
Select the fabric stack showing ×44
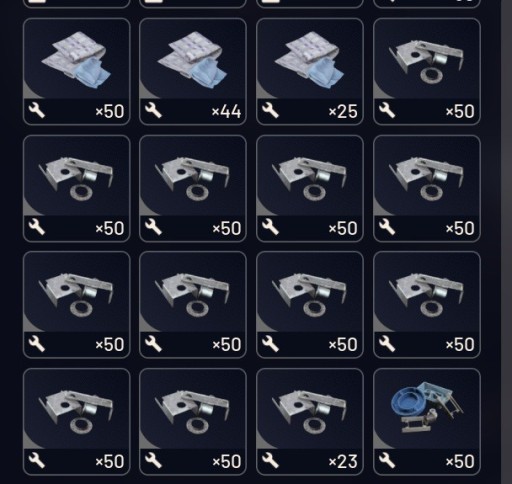(193, 72)
